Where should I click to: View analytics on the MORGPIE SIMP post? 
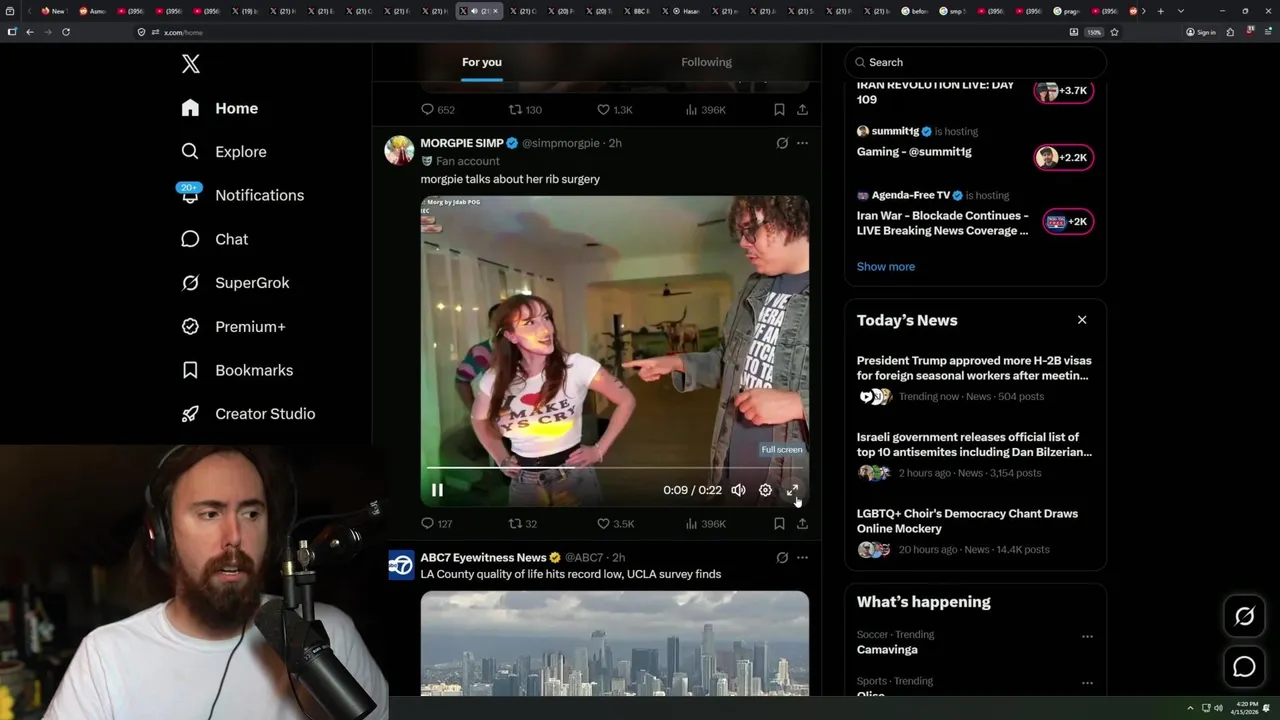click(x=705, y=523)
